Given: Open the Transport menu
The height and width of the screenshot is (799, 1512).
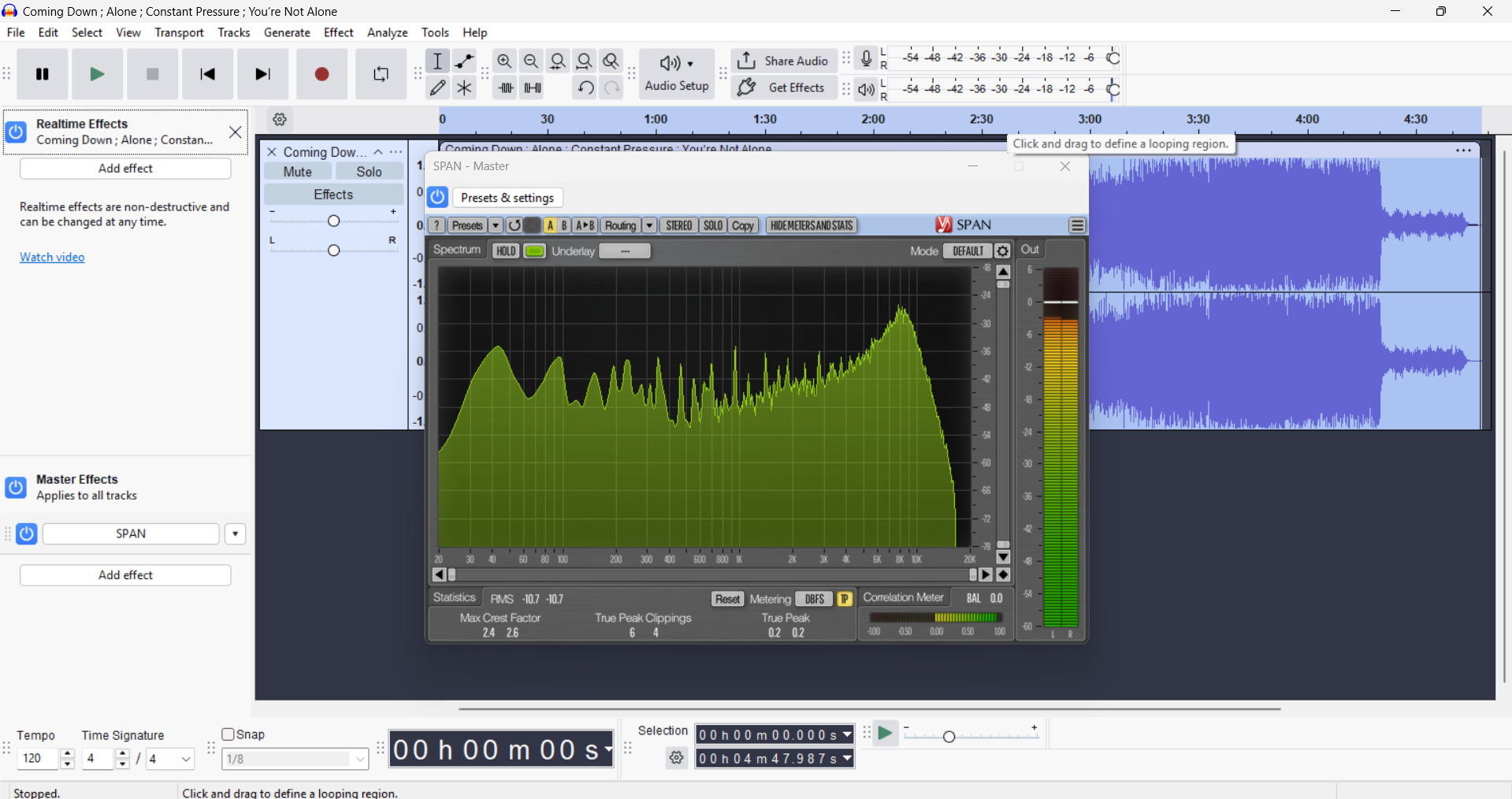Looking at the screenshot, I should point(179,32).
